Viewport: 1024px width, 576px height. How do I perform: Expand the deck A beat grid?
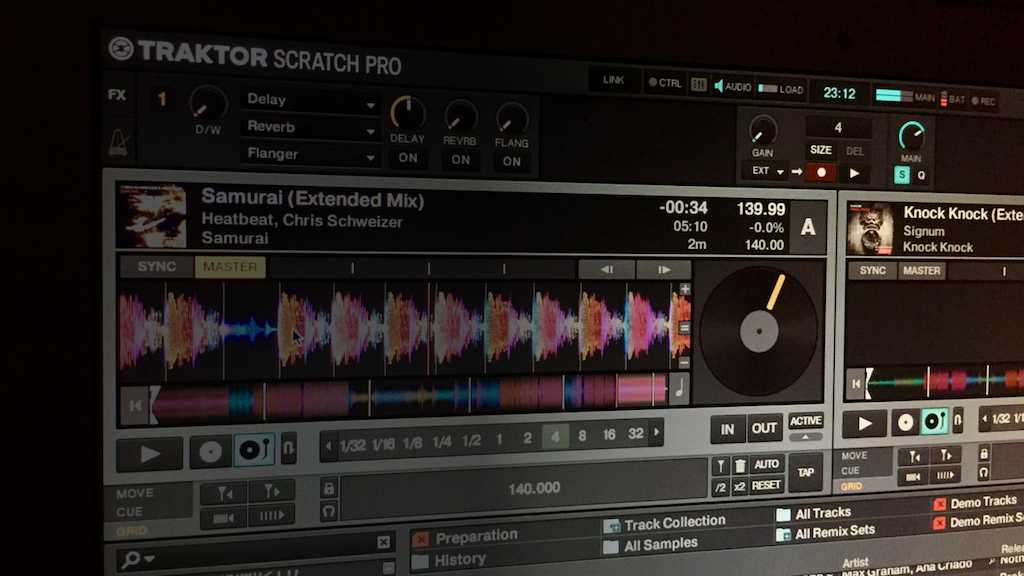(x=271, y=516)
